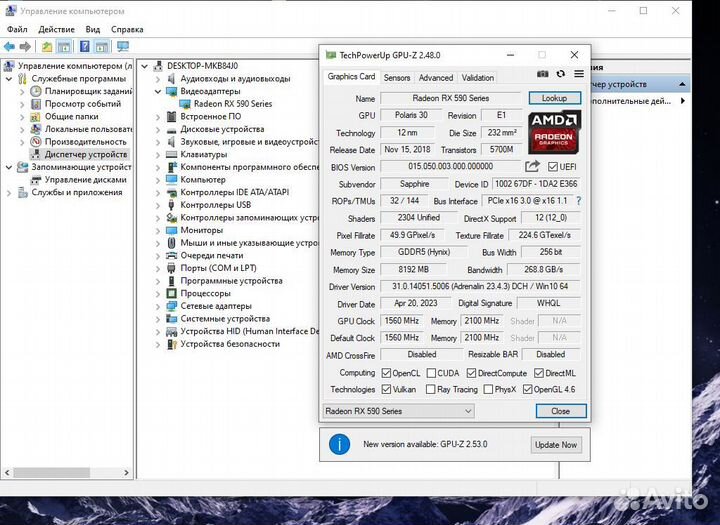This screenshot has width=720, height=525.
Task: Toggle the OpenGL 4.6 checkbox
Action: 527,390
